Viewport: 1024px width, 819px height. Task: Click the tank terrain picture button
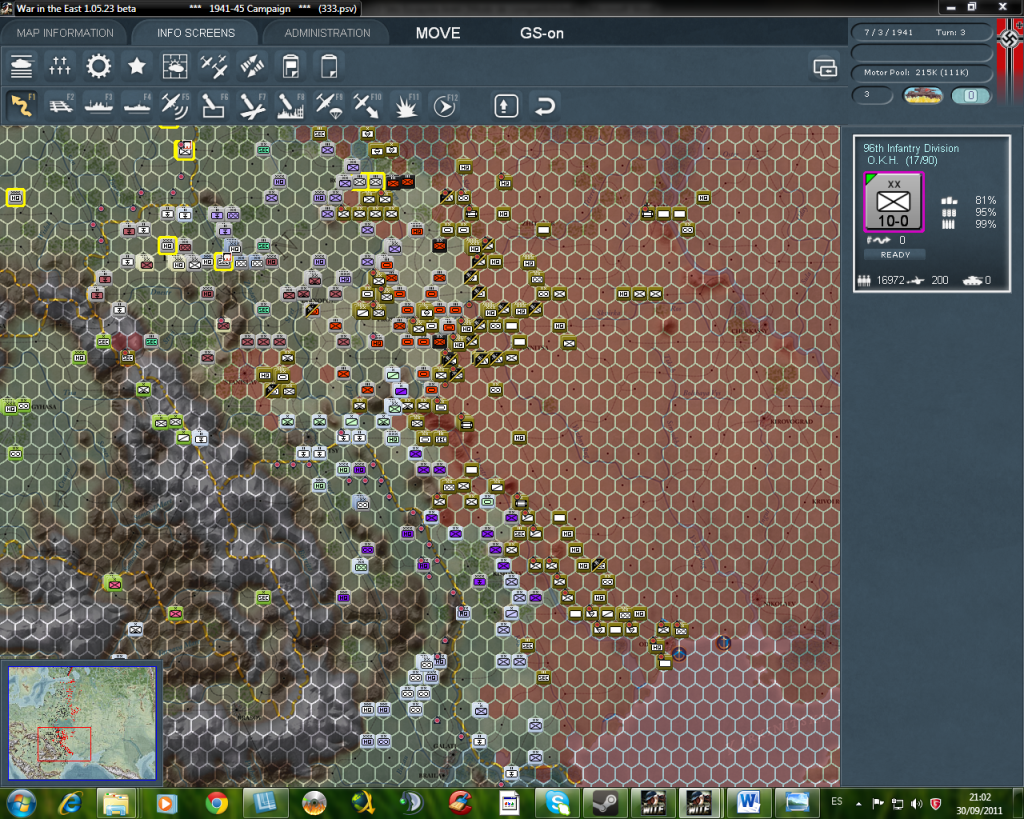pos(922,95)
